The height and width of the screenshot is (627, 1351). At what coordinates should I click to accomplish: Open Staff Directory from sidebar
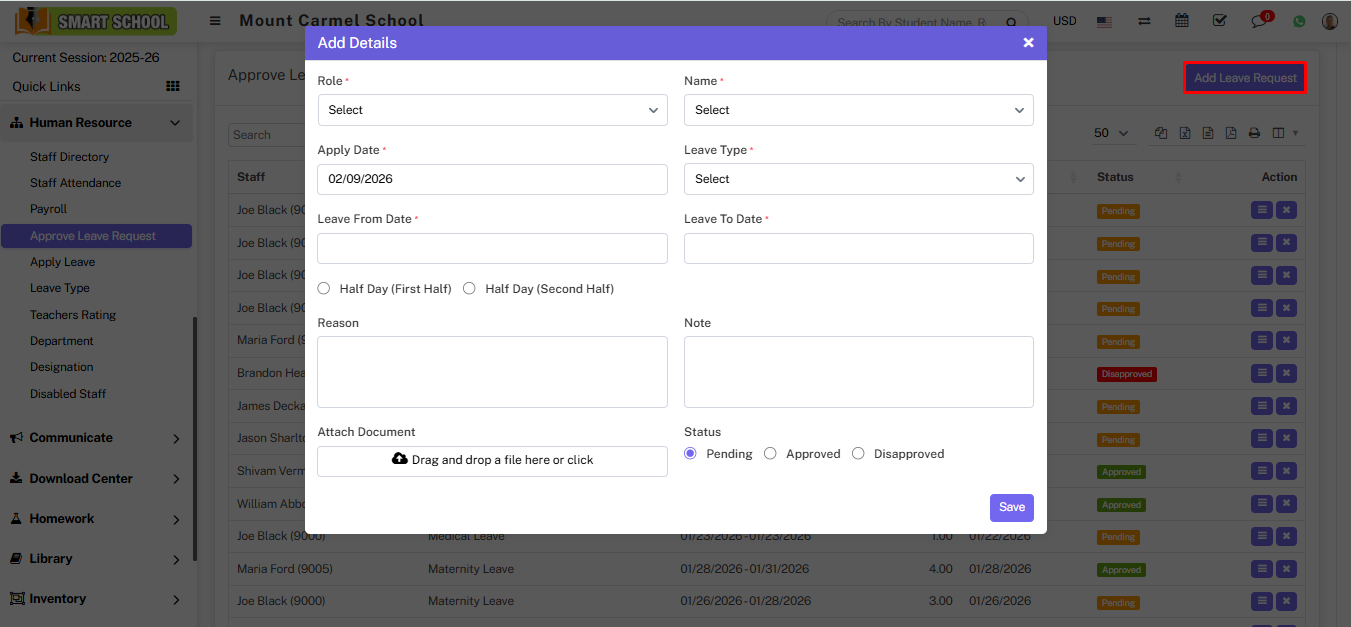click(70, 157)
